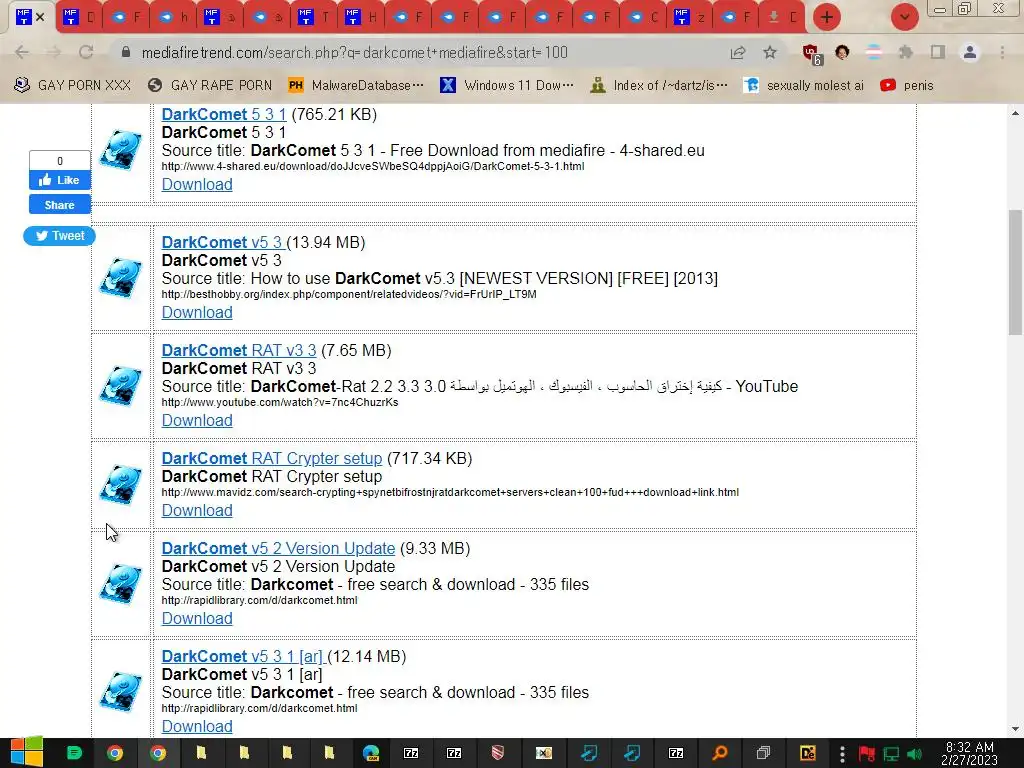Click the Facebook Like button

(x=59, y=180)
